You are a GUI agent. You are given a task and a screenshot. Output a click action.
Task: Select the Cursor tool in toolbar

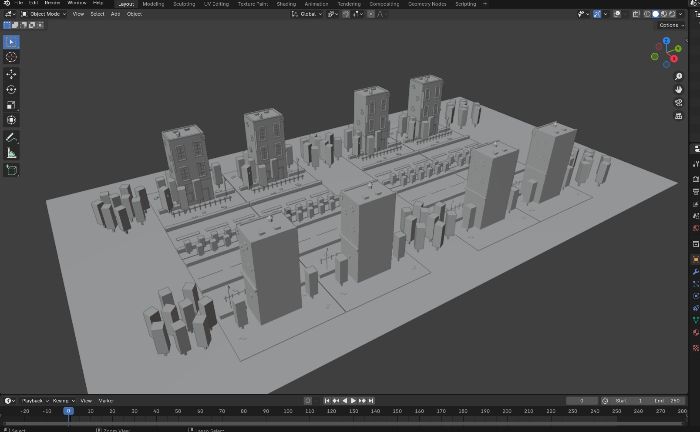[11, 57]
